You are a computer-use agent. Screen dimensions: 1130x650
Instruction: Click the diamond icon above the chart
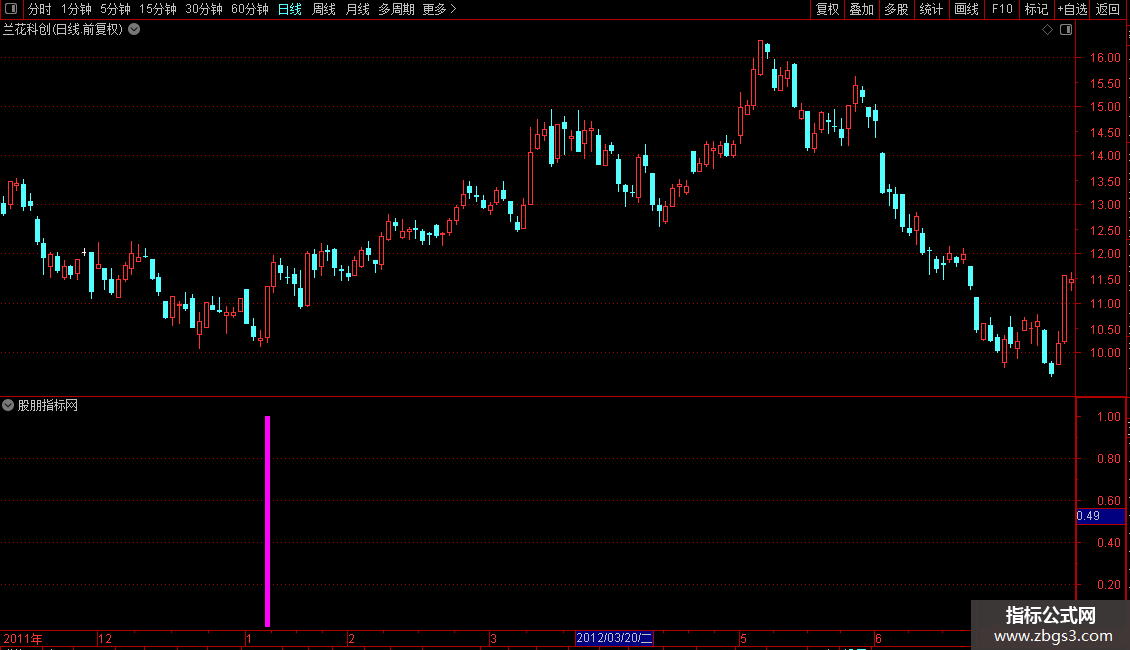(1048, 30)
